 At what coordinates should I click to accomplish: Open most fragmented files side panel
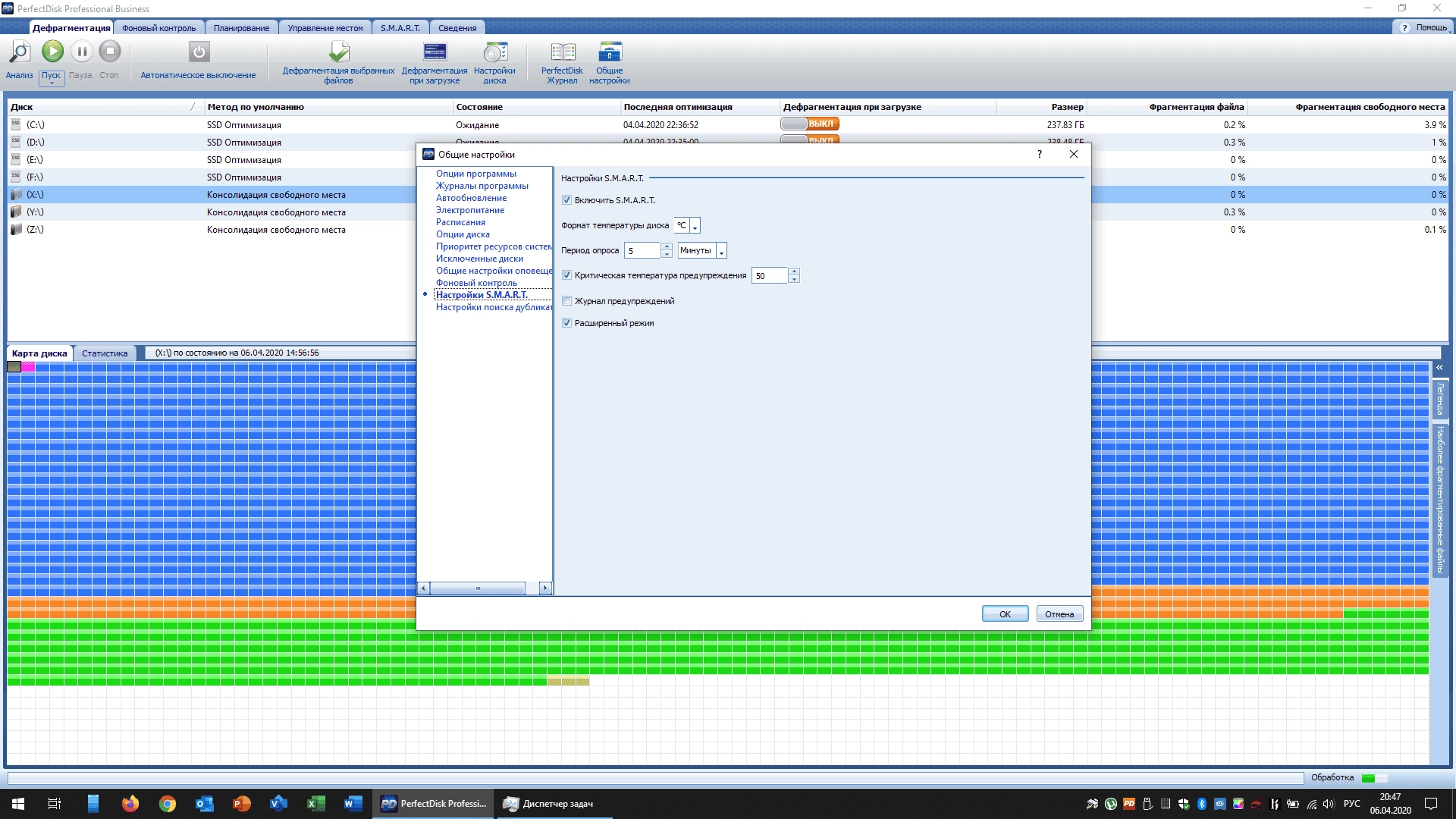pos(1440,500)
